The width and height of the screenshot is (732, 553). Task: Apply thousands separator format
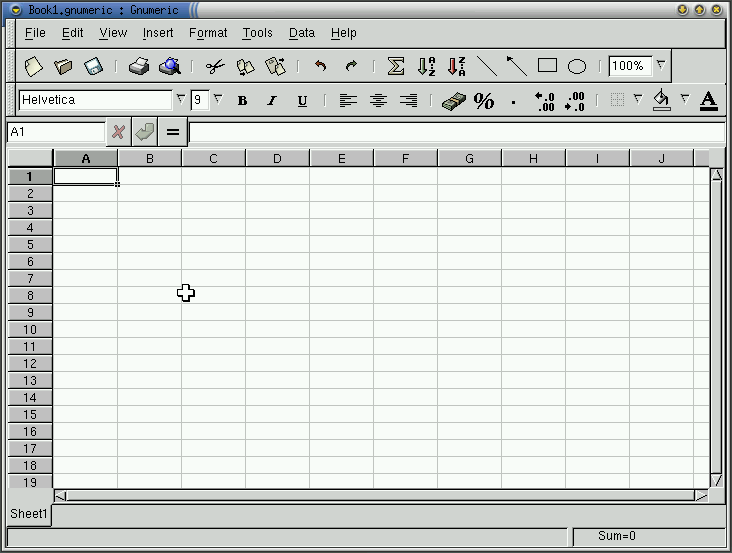[x=514, y=101]
